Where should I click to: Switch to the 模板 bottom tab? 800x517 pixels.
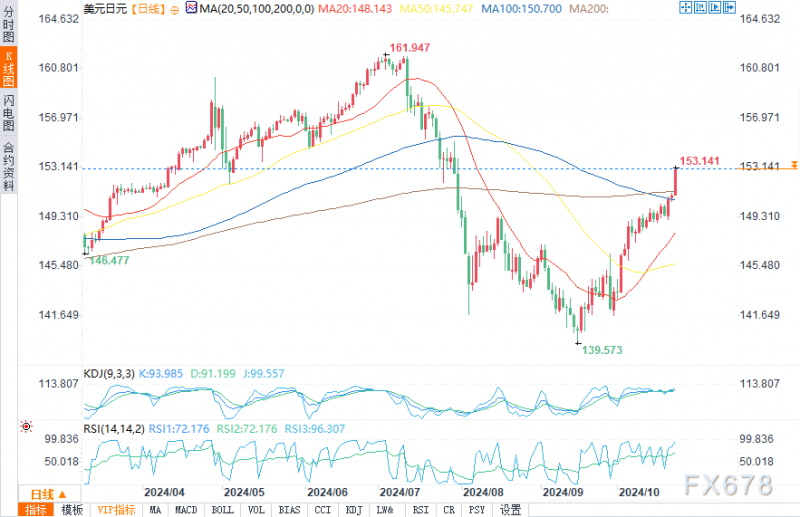tap(72, 510)
